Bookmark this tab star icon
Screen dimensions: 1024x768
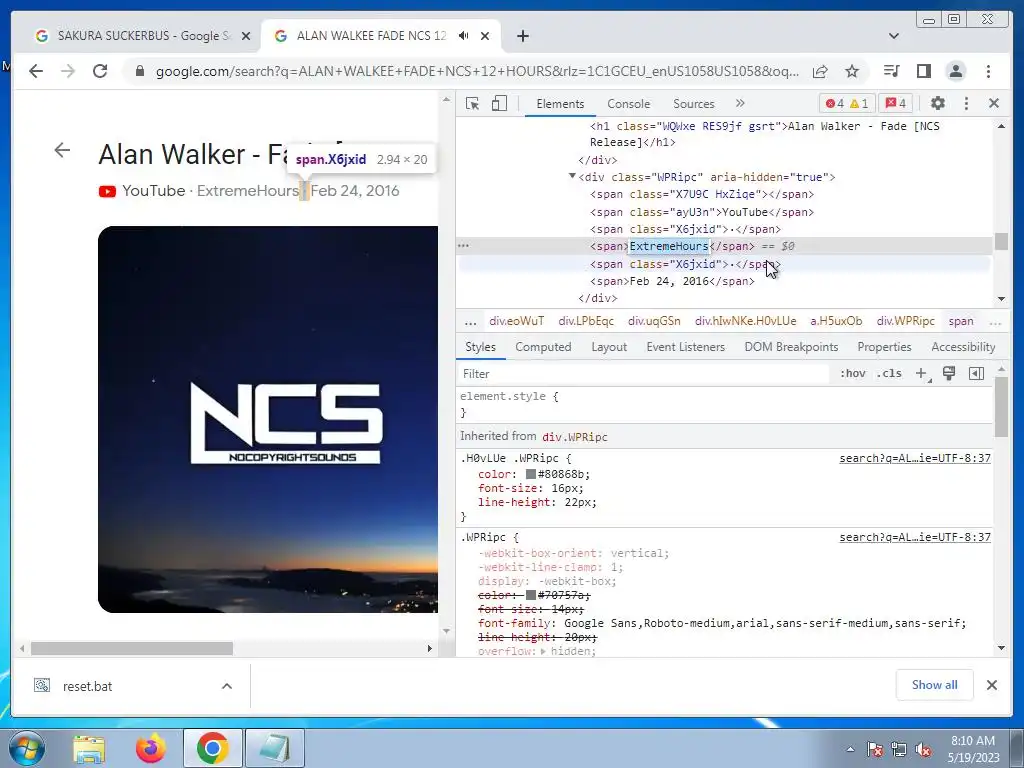pyautogui.click(x=852, y=71)
